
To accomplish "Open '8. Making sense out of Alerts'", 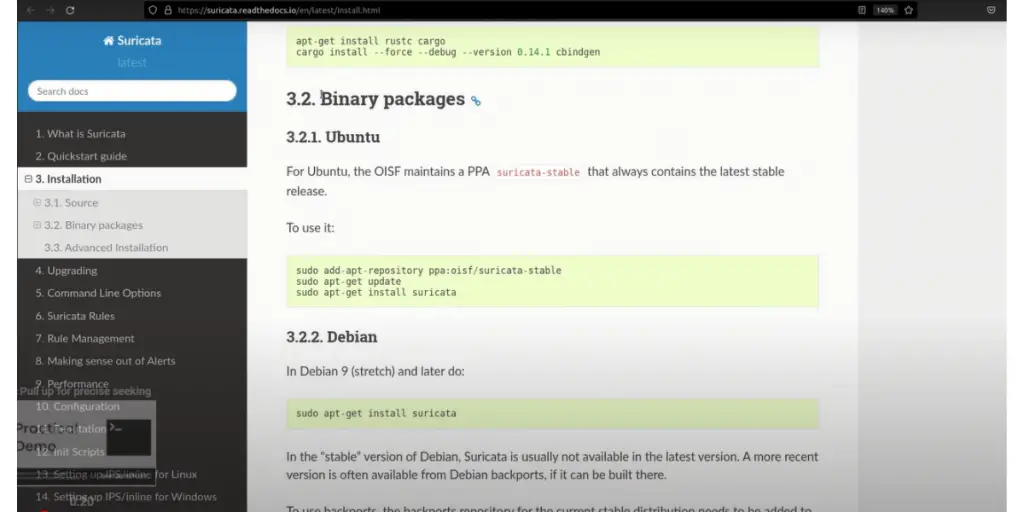I will [105, 360].
